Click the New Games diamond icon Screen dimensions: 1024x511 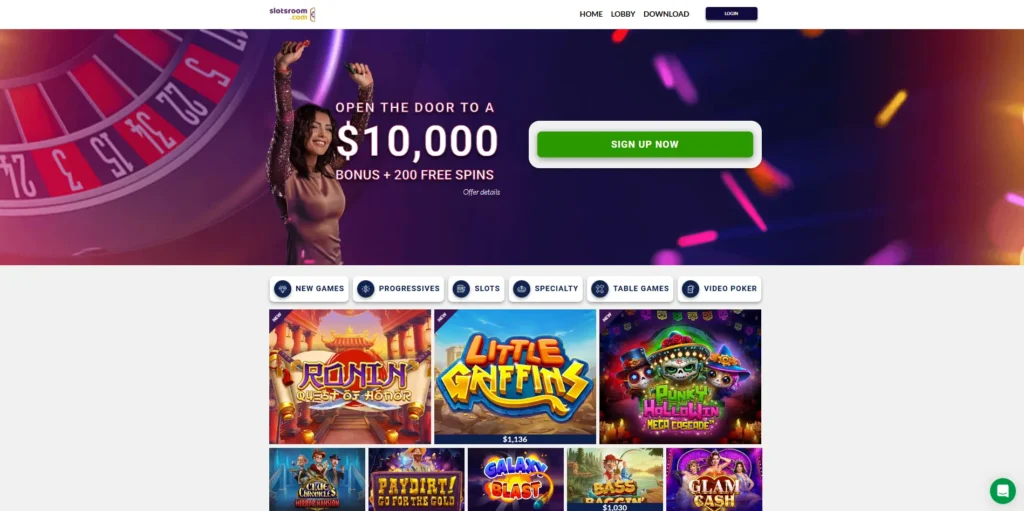pos(283,289)
